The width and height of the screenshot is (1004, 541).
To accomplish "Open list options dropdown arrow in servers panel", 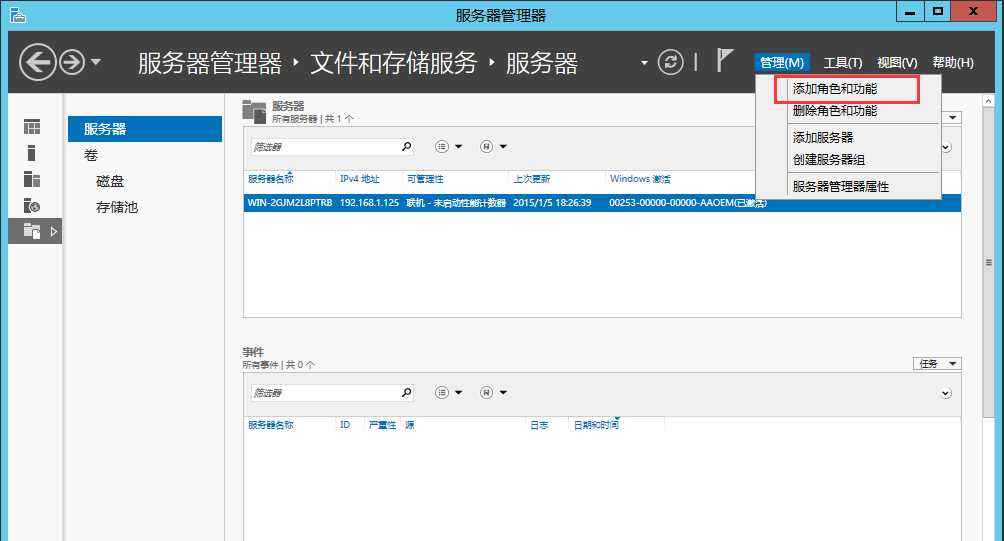I will click(x=458, y=147).
